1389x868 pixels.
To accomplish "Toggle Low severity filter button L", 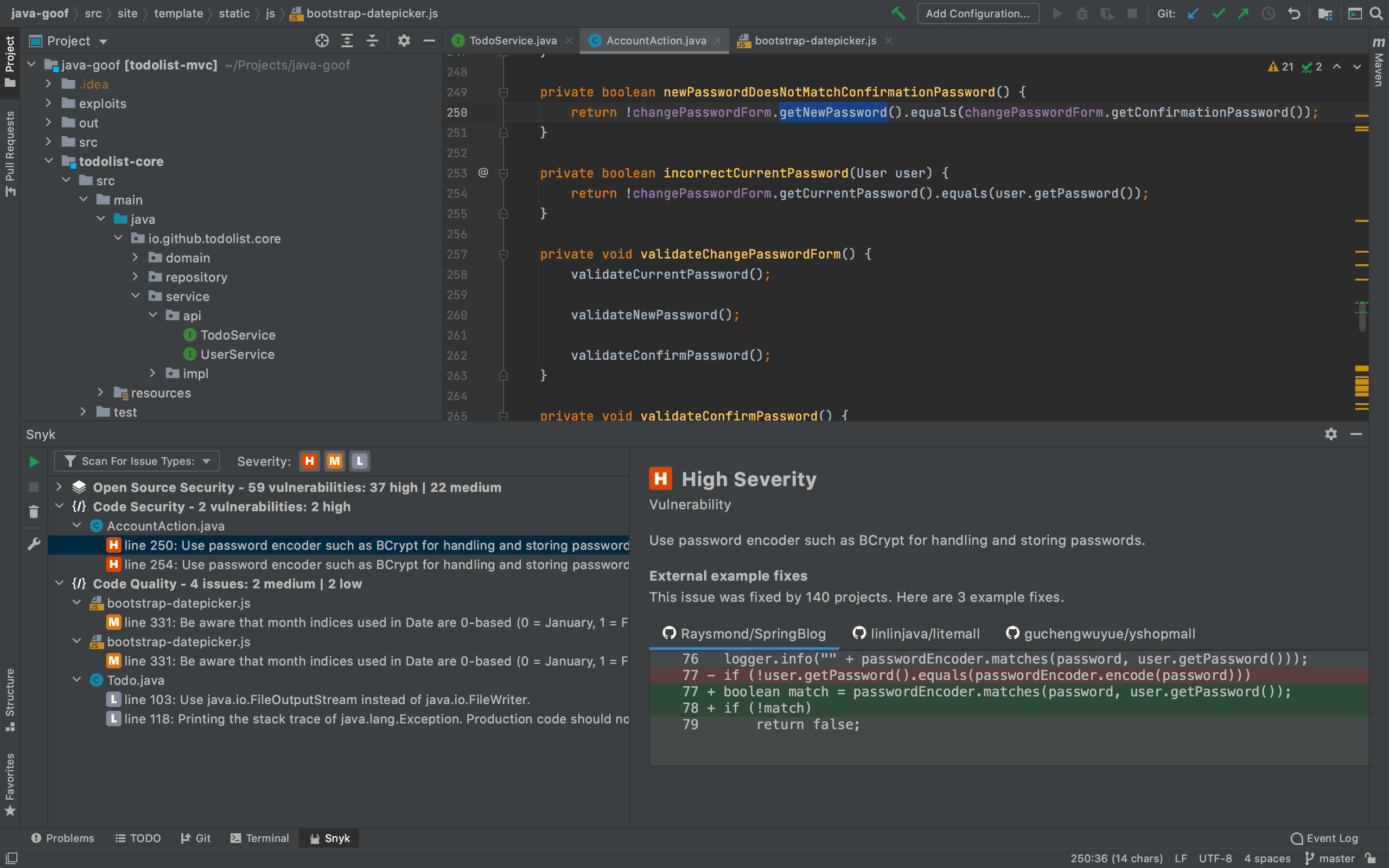I will click(359, 461).
